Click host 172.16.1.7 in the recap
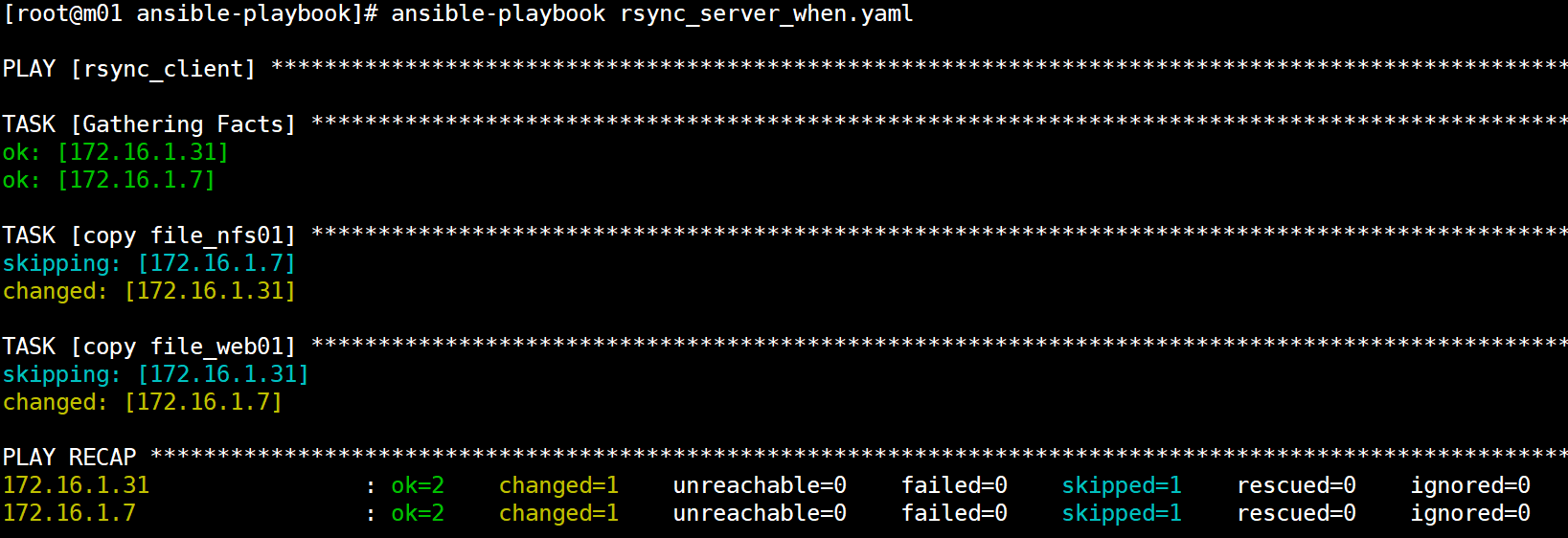This screenshot has width=1568, height=538. coord(69,513)
